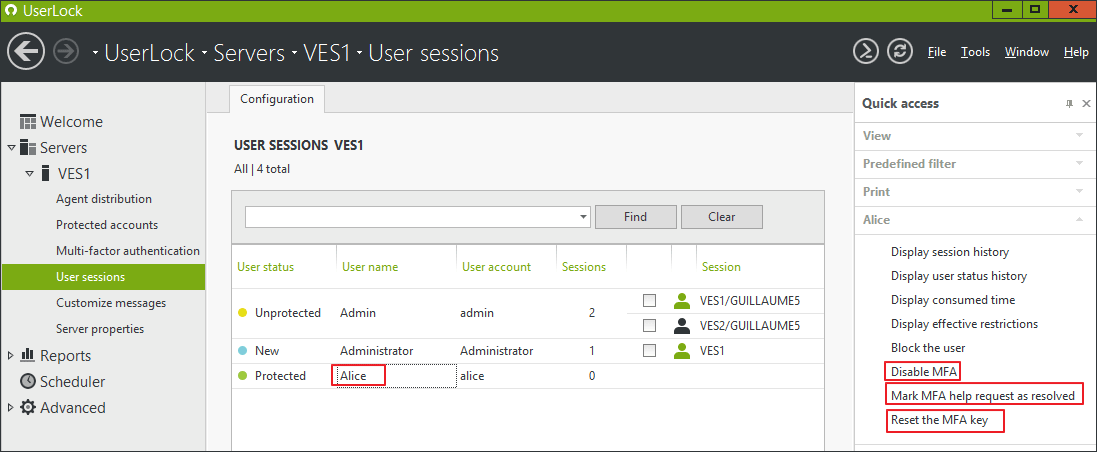This screenshot has height=452, width=1097.
Task: Open the Tools menu
Action: [x=975, y=52]
